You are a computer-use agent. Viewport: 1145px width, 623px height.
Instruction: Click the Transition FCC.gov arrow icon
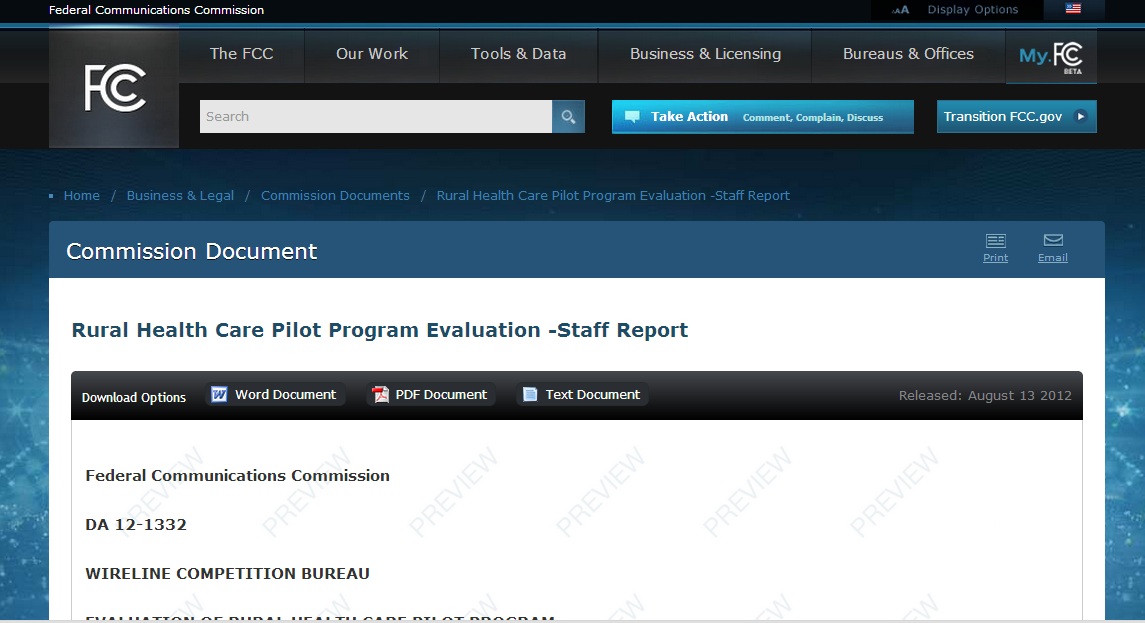[1081, 116]
